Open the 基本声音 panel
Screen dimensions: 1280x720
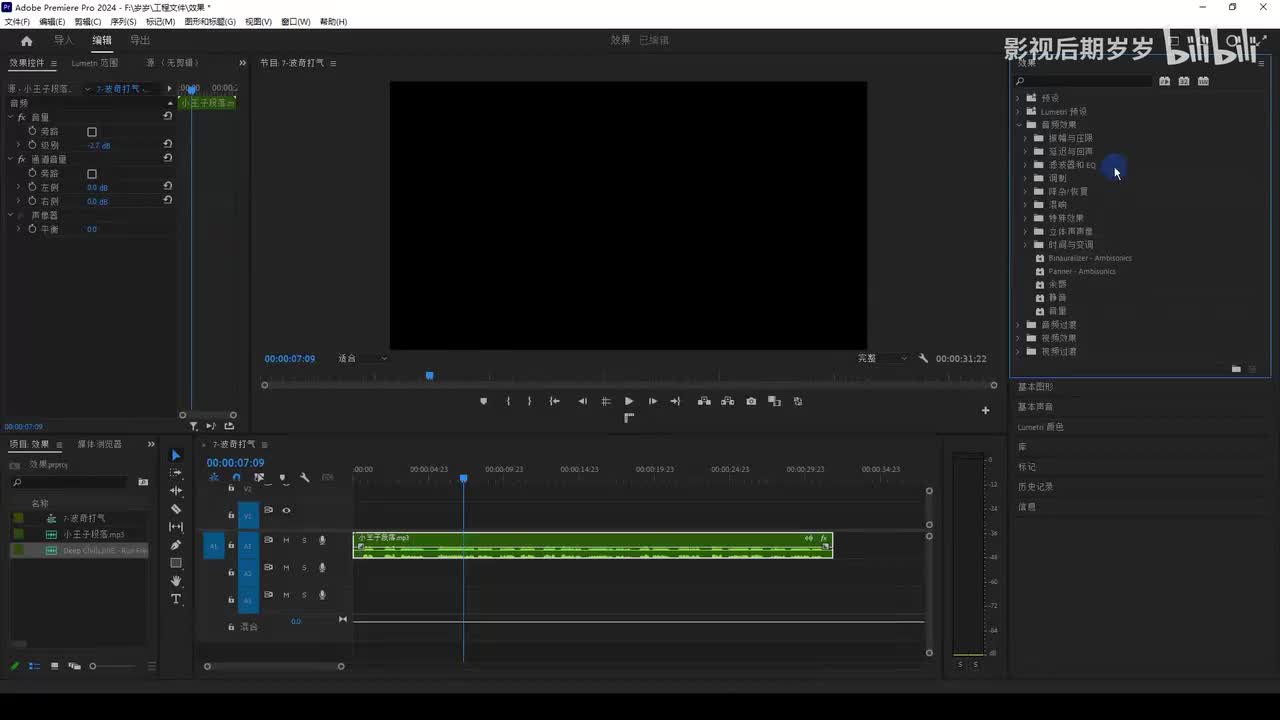[1035, 407]
